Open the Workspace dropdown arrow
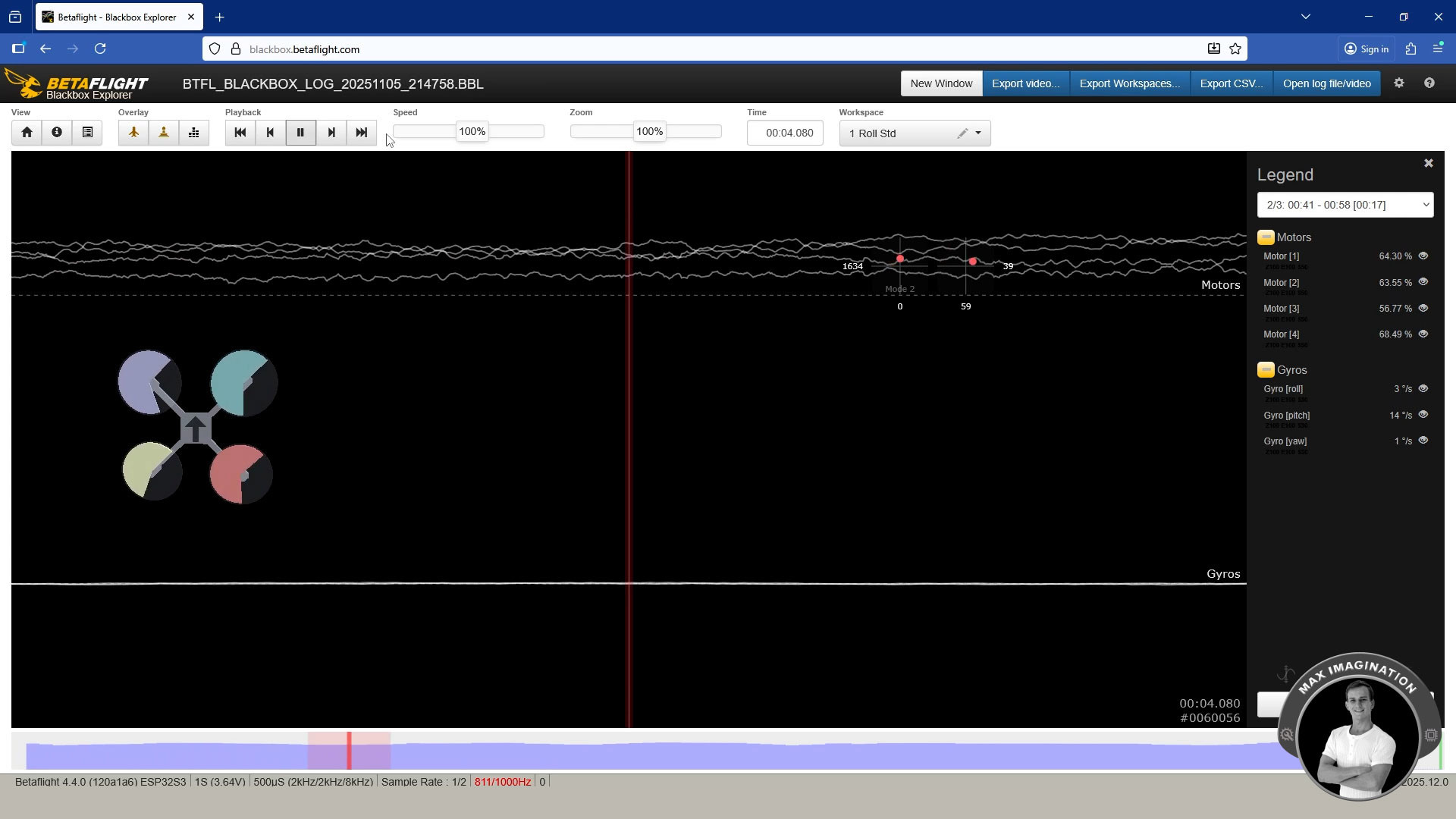The width and height of the screenshot is (1456, 819). coord(979,133)
